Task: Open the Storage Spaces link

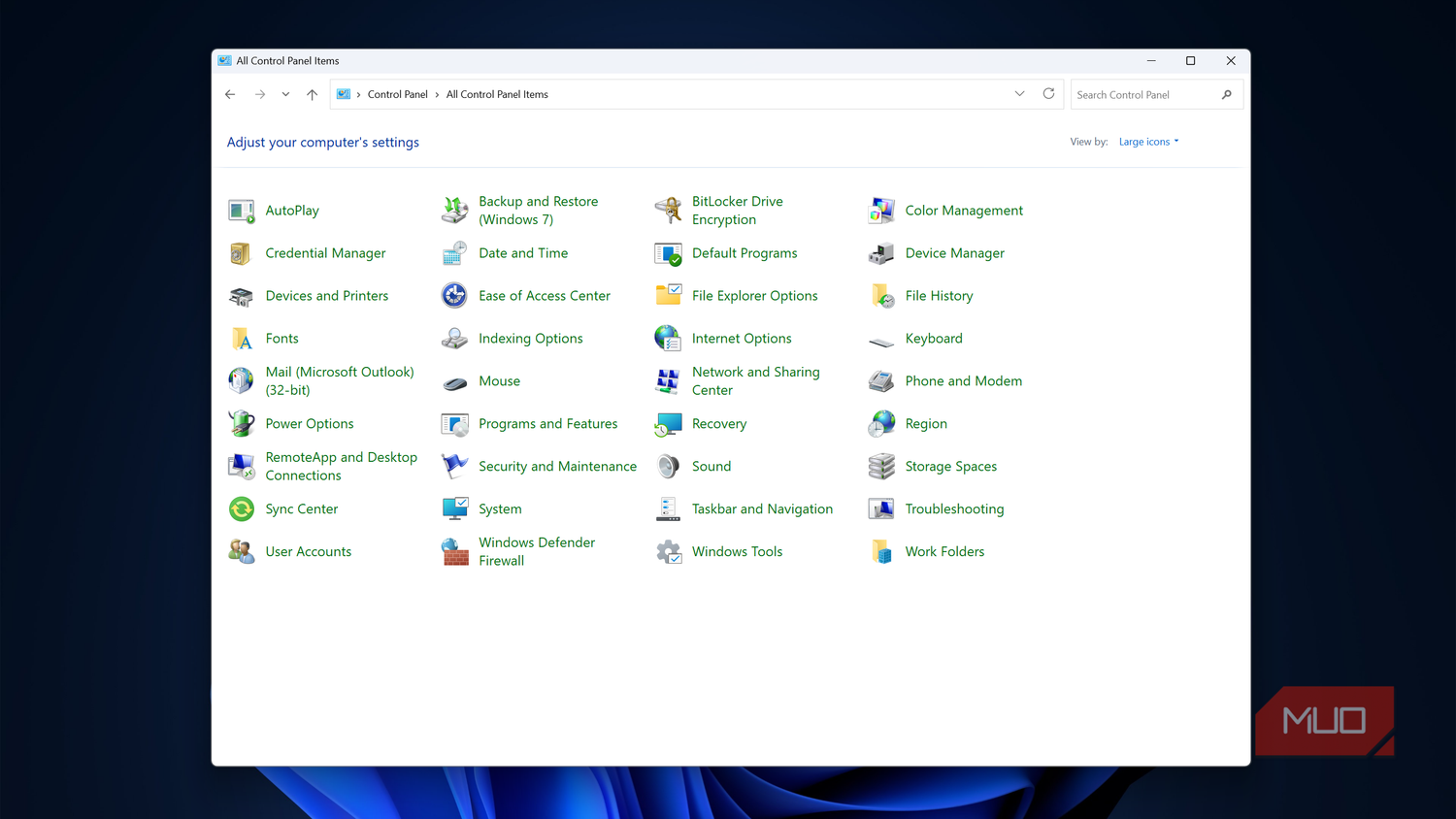Action: [x=950, y=467]
